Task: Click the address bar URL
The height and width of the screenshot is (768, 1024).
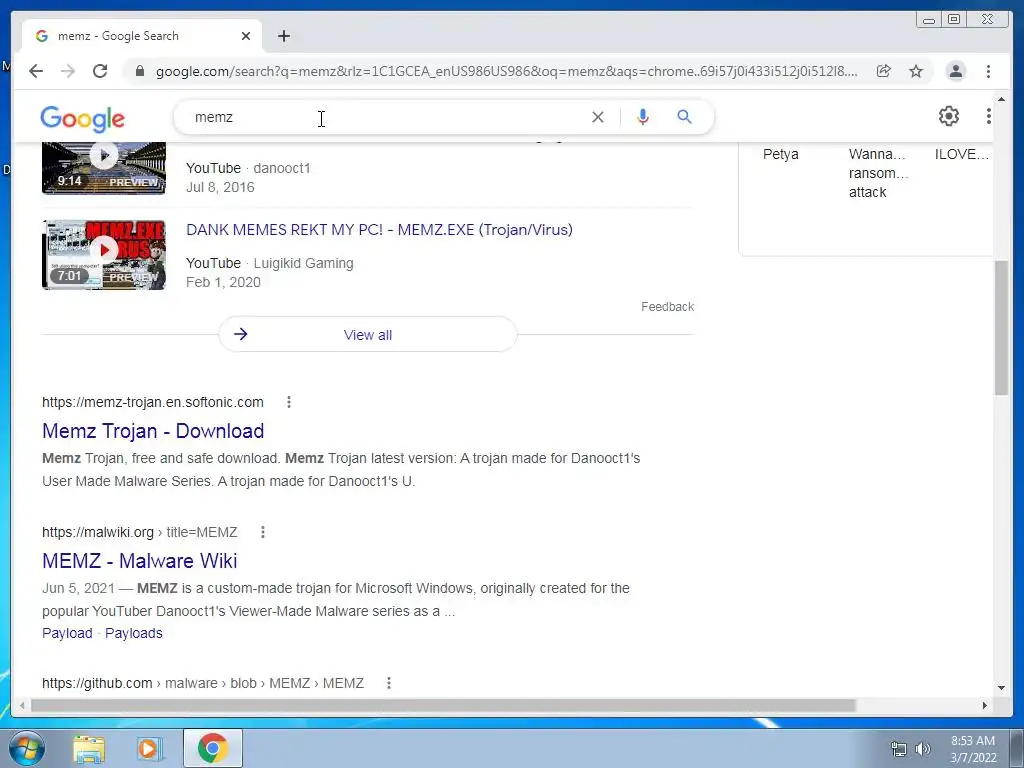Action: (x=507, y=71)
